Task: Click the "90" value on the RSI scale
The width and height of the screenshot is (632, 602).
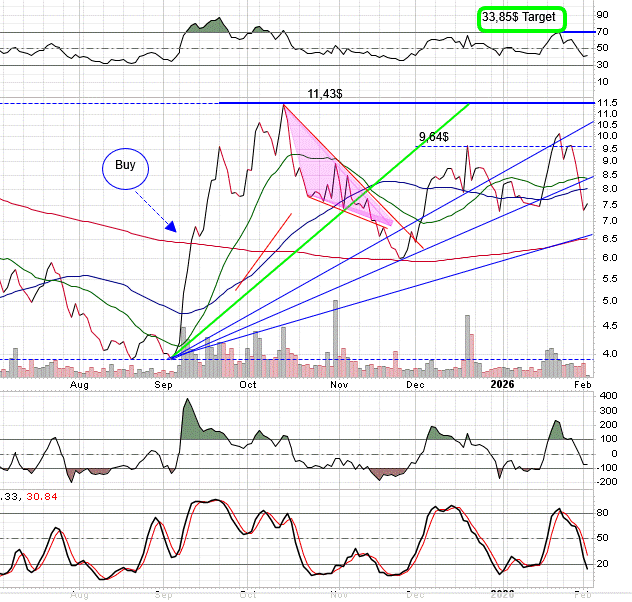Action: [x=602, y=15]
